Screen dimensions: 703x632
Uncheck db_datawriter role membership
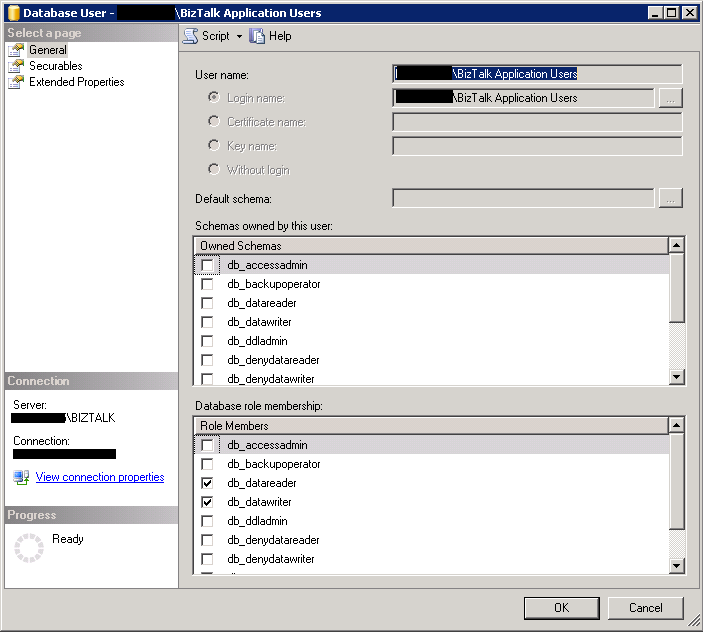207,502
